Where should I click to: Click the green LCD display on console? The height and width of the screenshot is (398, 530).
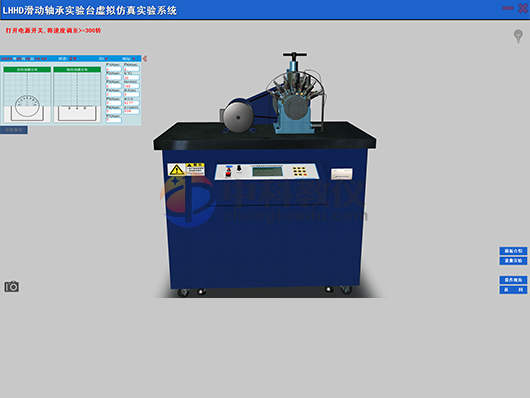(267, 171)
